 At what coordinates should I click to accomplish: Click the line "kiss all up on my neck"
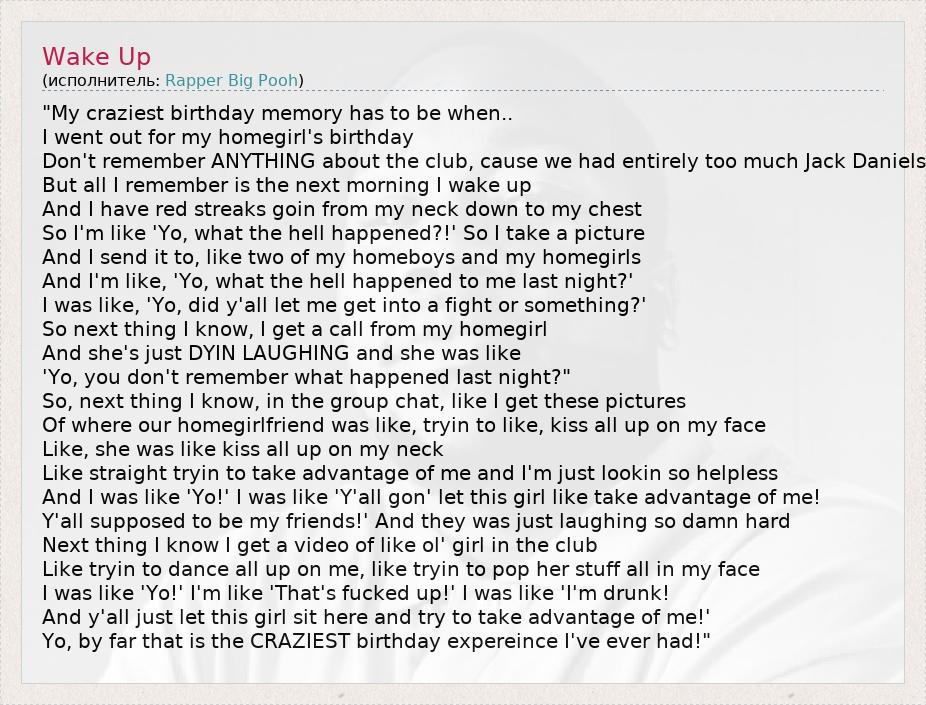point(243,449)
